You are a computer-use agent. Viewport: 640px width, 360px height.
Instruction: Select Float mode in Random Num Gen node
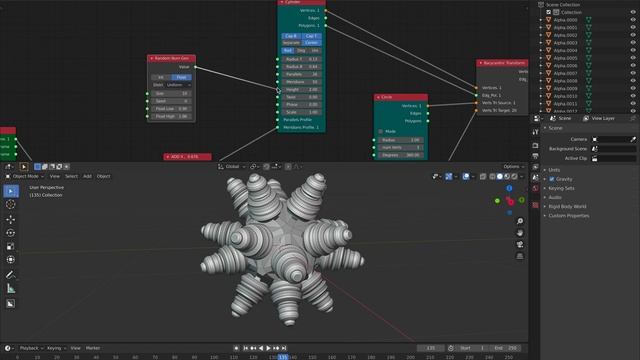click(x=182, y=77)
